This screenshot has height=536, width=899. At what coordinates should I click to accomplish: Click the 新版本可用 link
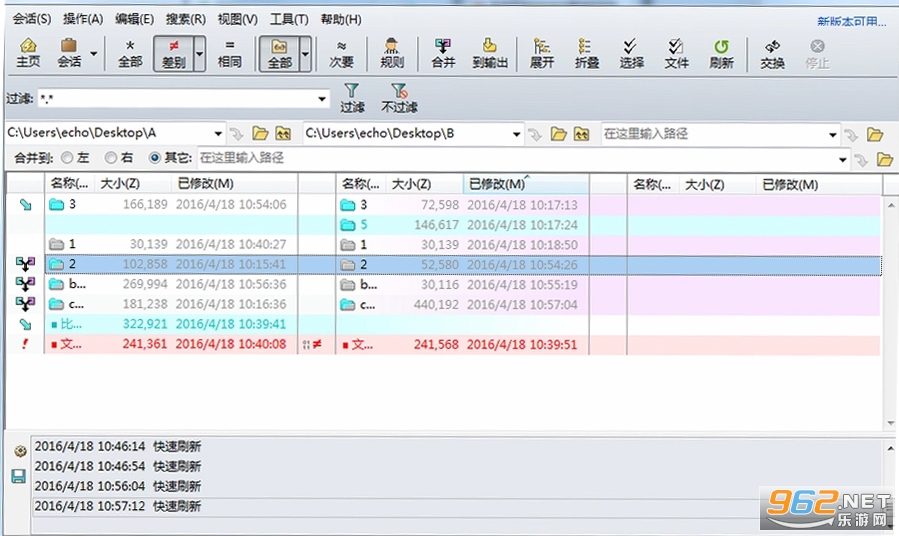851,22
